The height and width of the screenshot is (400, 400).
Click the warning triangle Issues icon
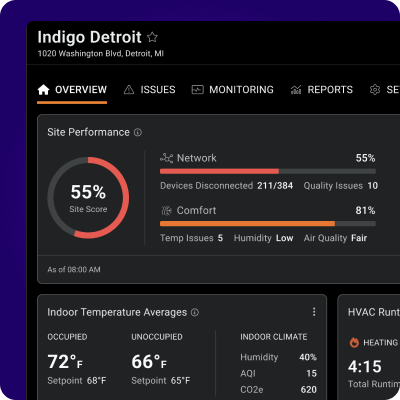[x=129, y=90]
